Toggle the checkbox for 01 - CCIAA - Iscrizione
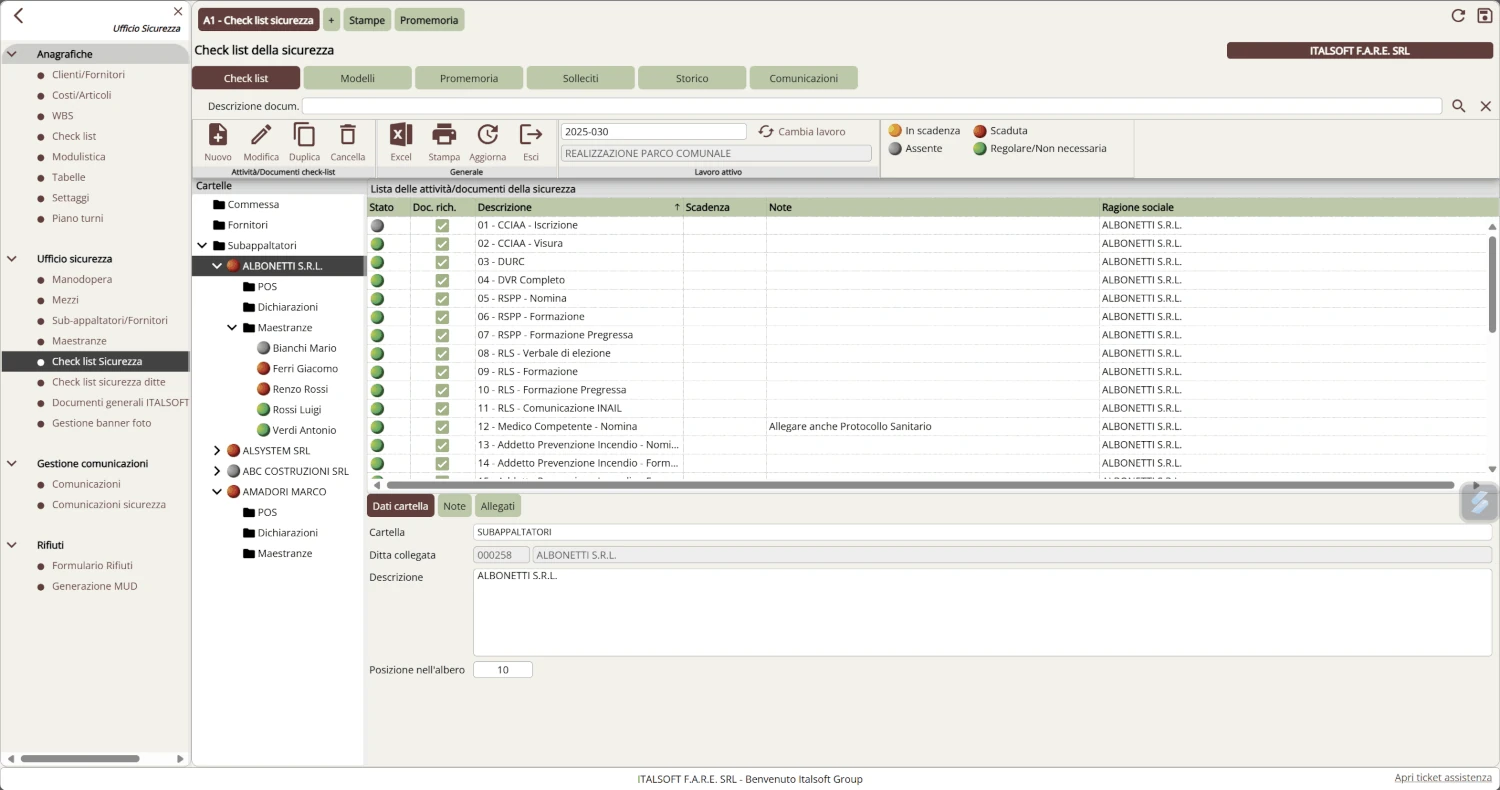This screenshot has width=1500, height=790. tap(442, 226)
